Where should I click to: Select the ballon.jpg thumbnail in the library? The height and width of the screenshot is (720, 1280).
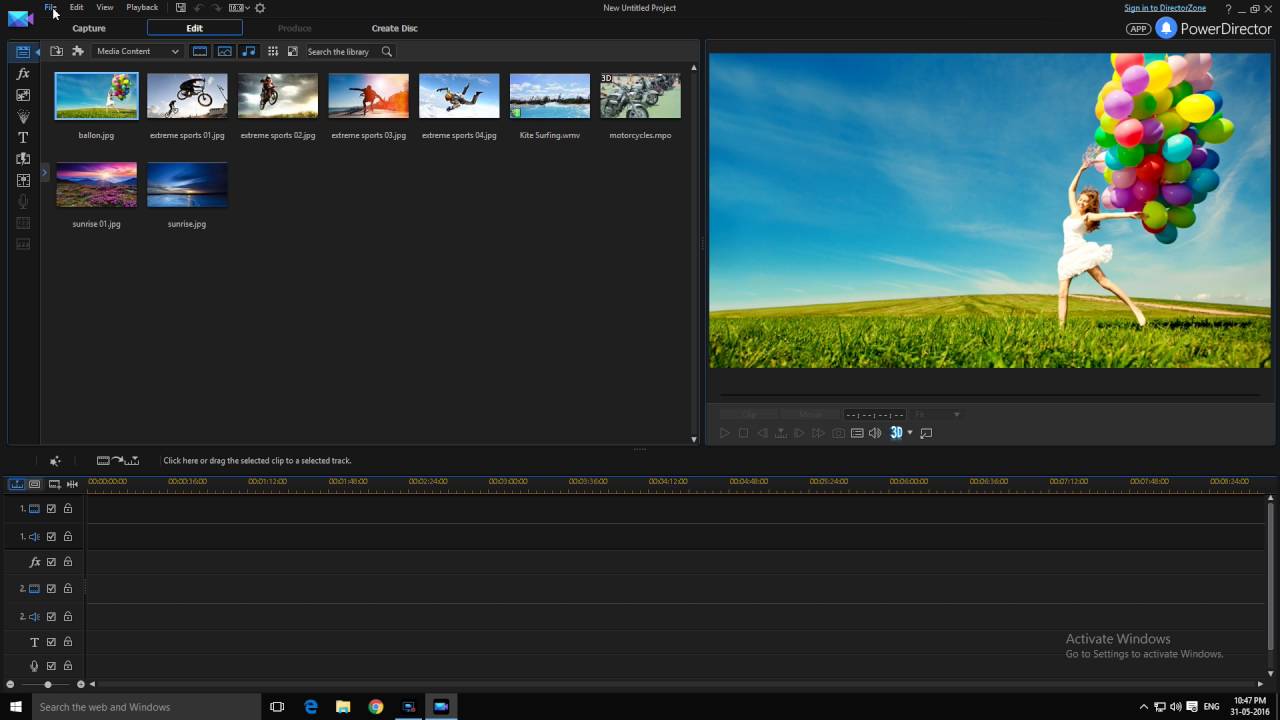pyautogui.click(x=95, y=95)
